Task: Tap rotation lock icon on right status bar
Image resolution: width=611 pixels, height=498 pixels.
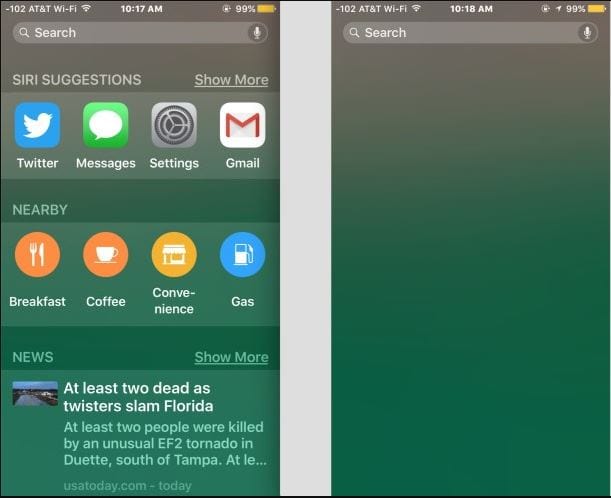Action: tap(546, 9)
